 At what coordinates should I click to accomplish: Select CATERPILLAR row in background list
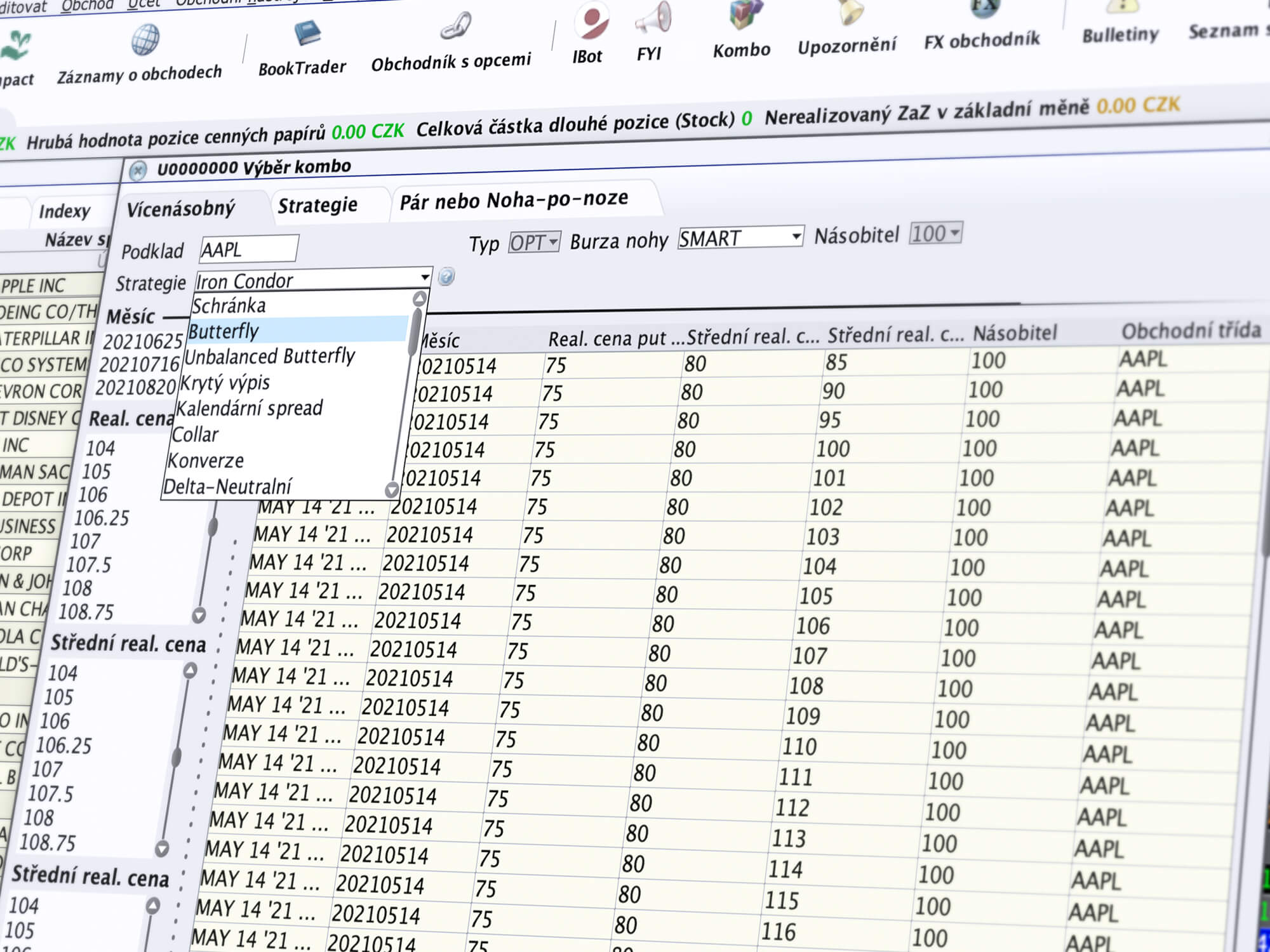48,338
